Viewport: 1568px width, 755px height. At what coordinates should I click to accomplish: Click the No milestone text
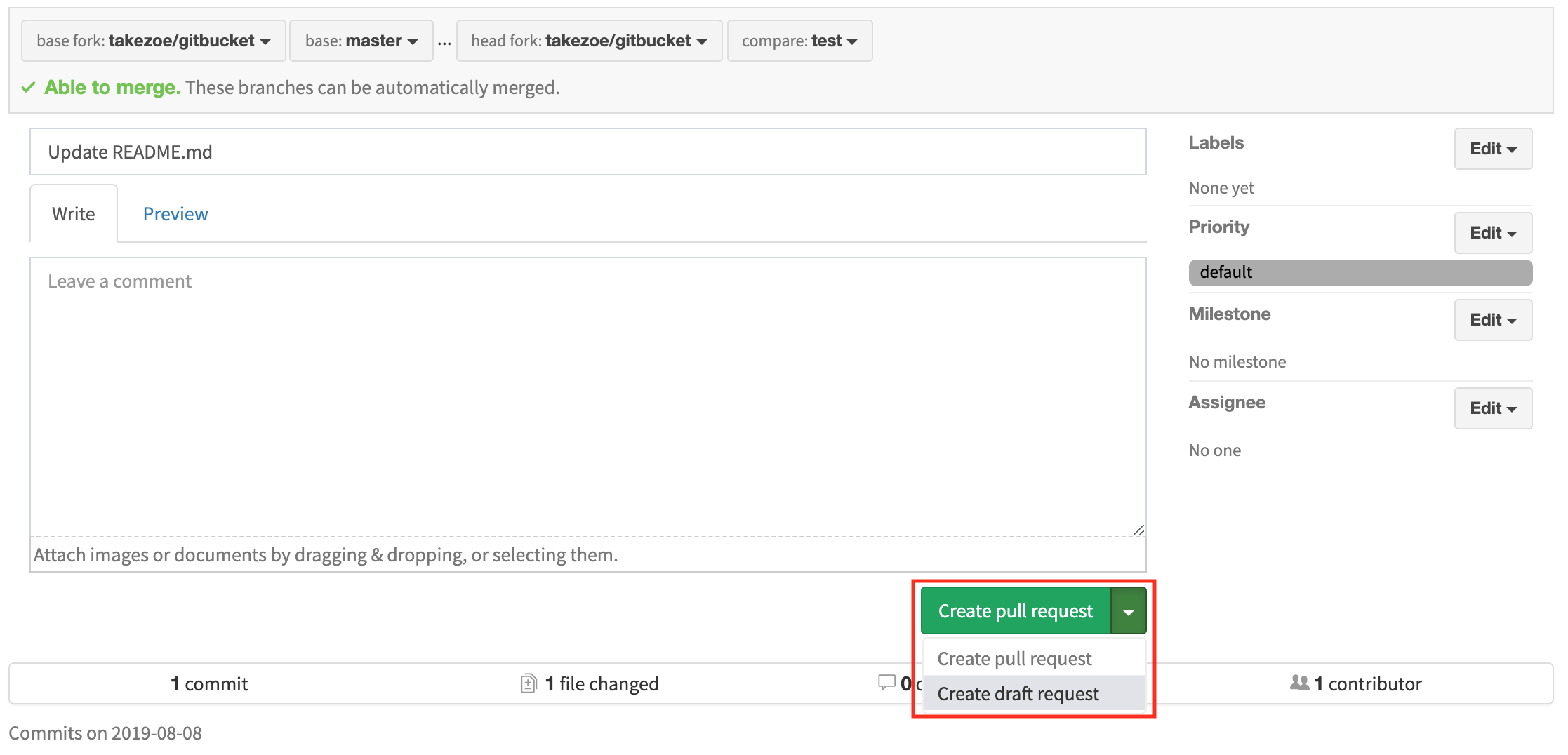[x=1237, y=362]
